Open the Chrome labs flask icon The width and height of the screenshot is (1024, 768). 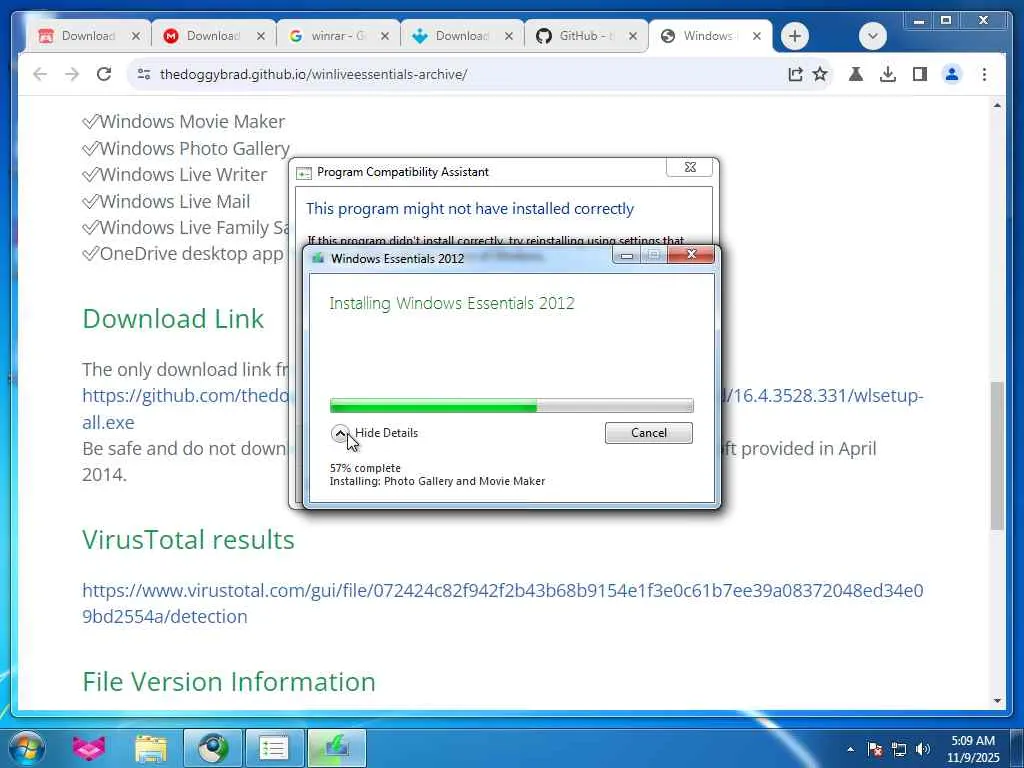(x=856, y=74)
